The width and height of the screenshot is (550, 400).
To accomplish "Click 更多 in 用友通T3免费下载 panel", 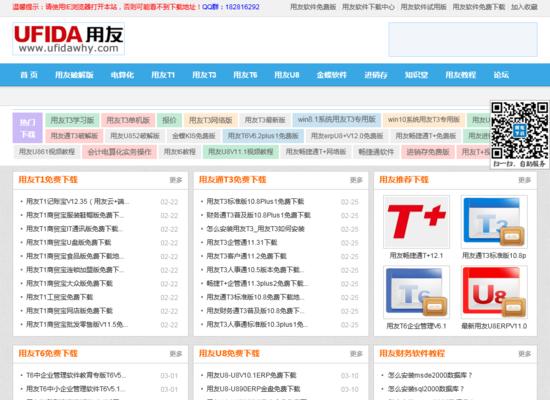I will (x=356, y=180).
